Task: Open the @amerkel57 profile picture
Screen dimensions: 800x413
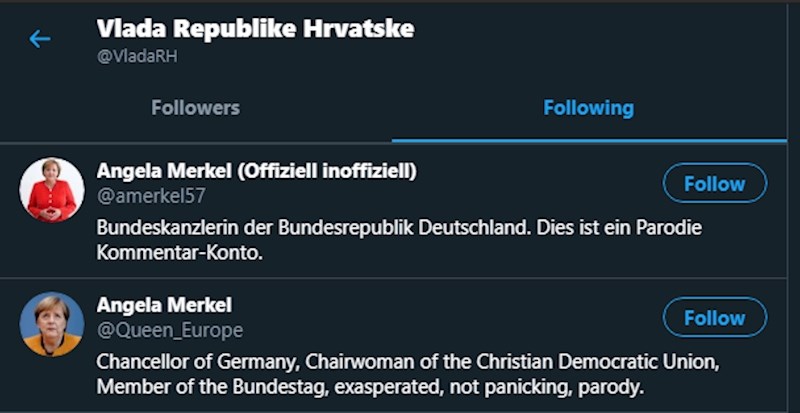Action: click(52, 189)
